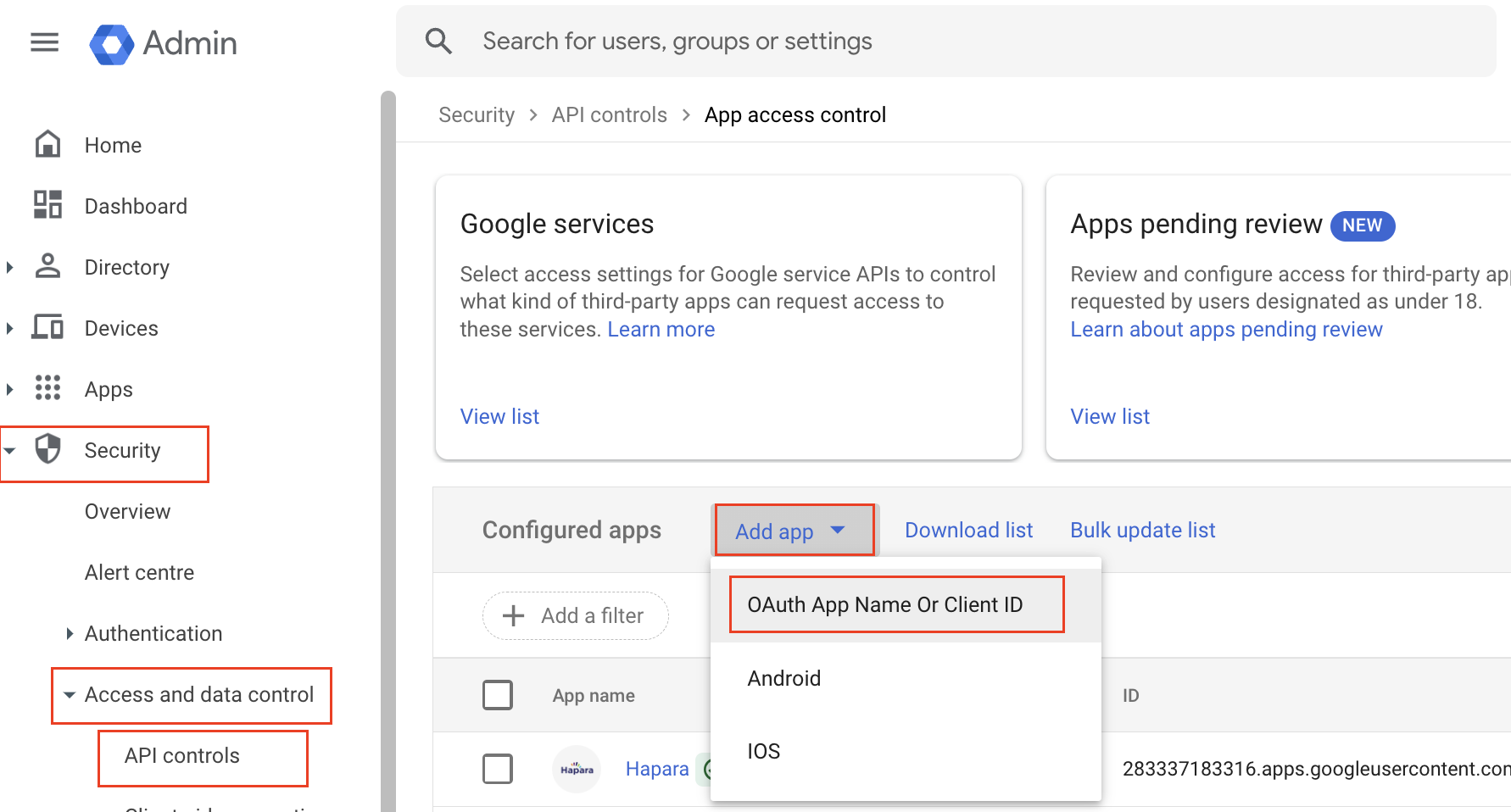
Task: Open Alert centre in sidebar
Action: (x=139, y=572)
